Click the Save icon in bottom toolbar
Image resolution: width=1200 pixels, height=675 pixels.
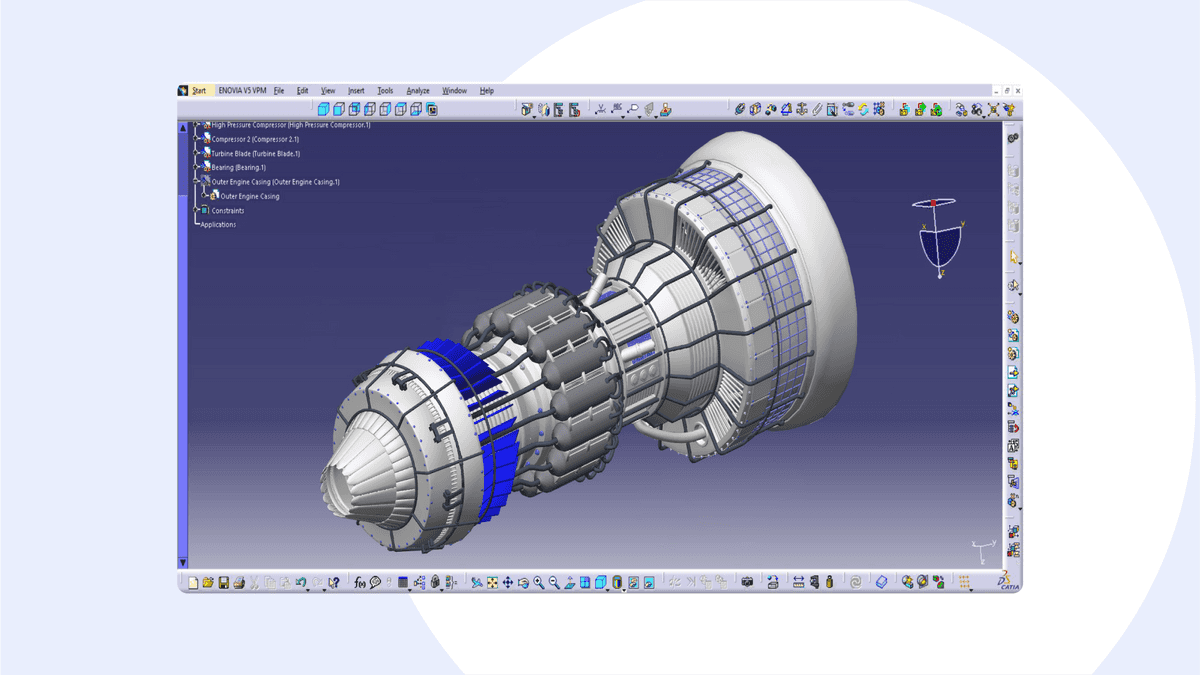[224, 582]
